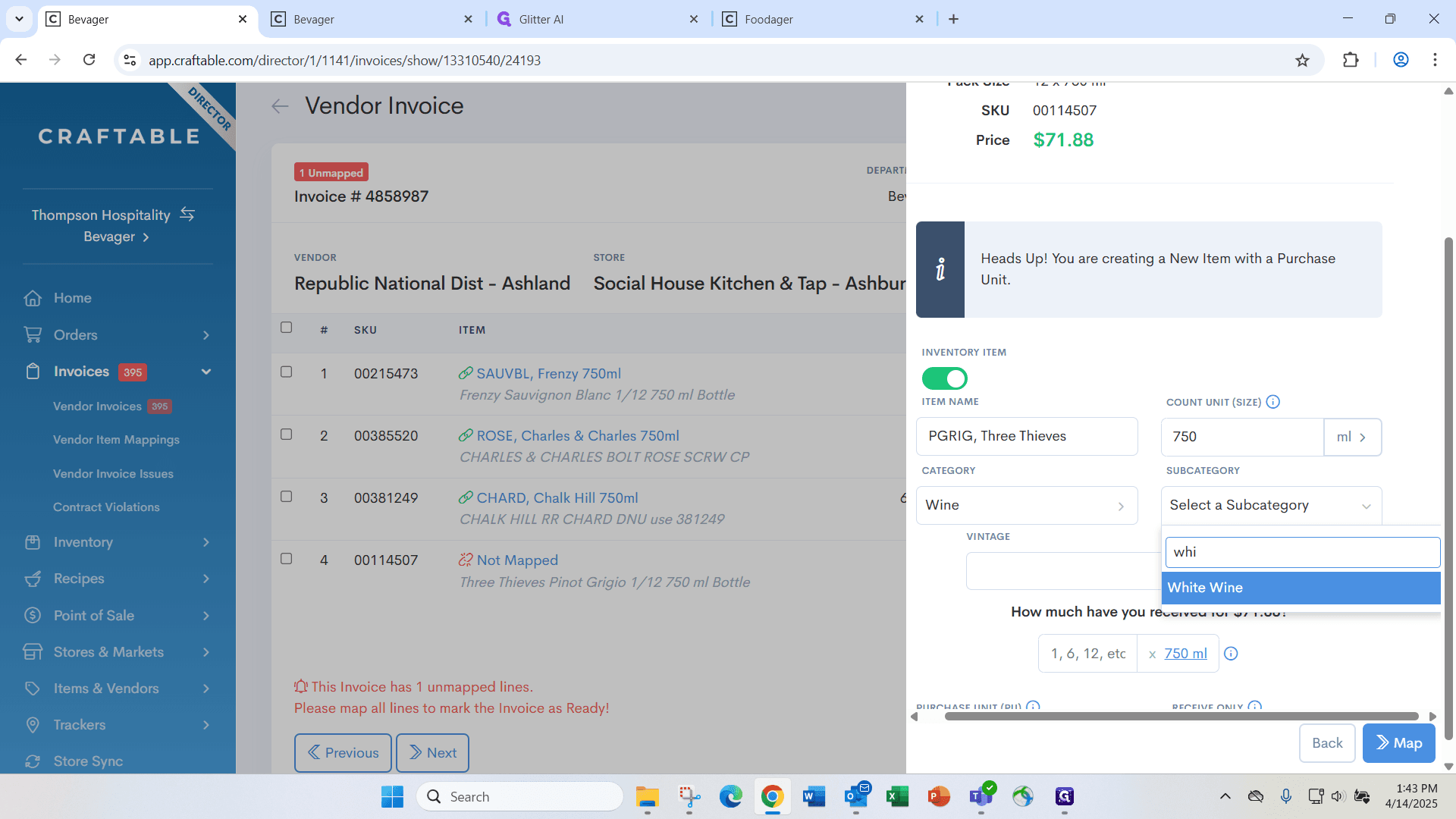Reload the page in Chrome

(x=89, y=60)
